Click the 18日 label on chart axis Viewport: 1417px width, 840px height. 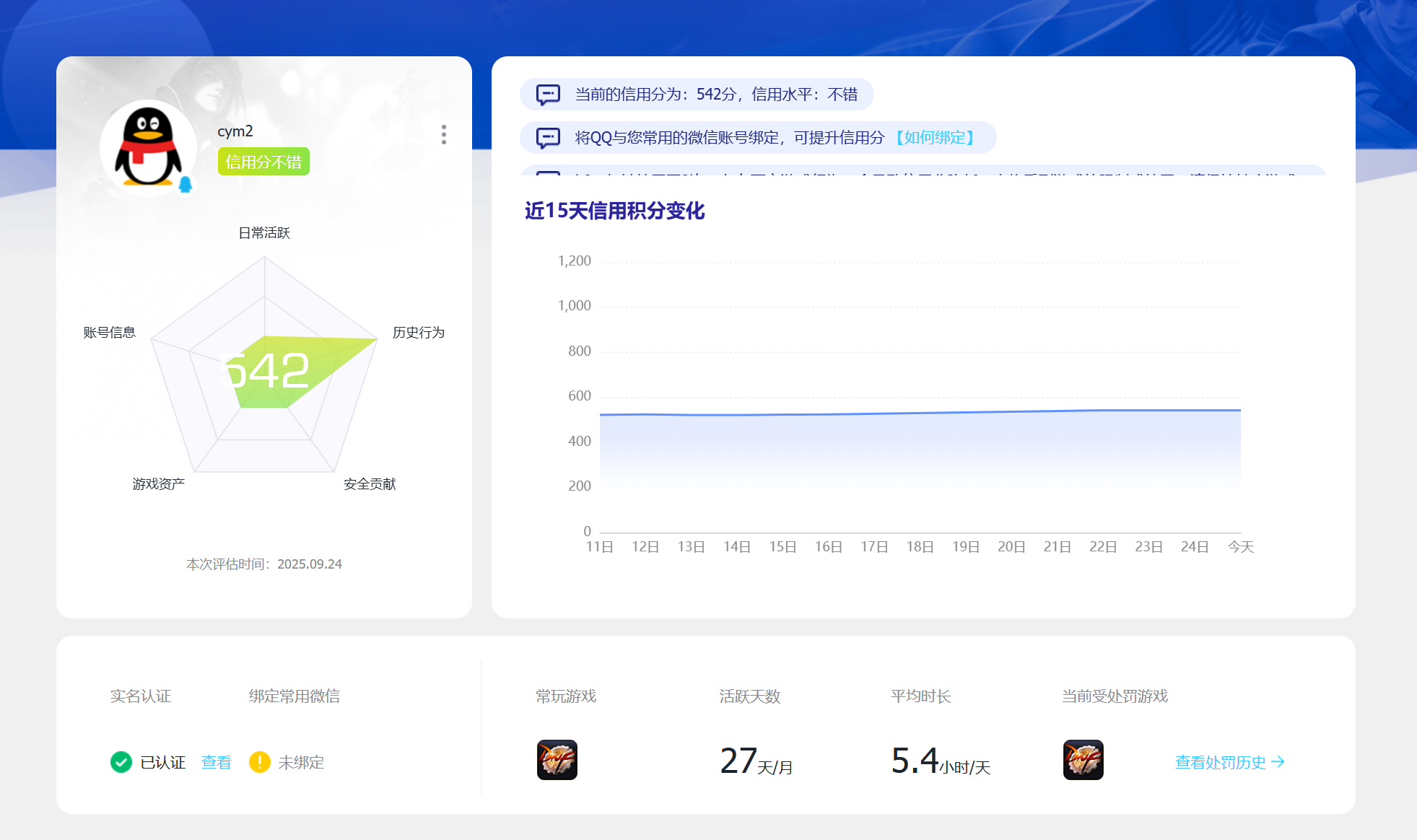click(920, 547)
